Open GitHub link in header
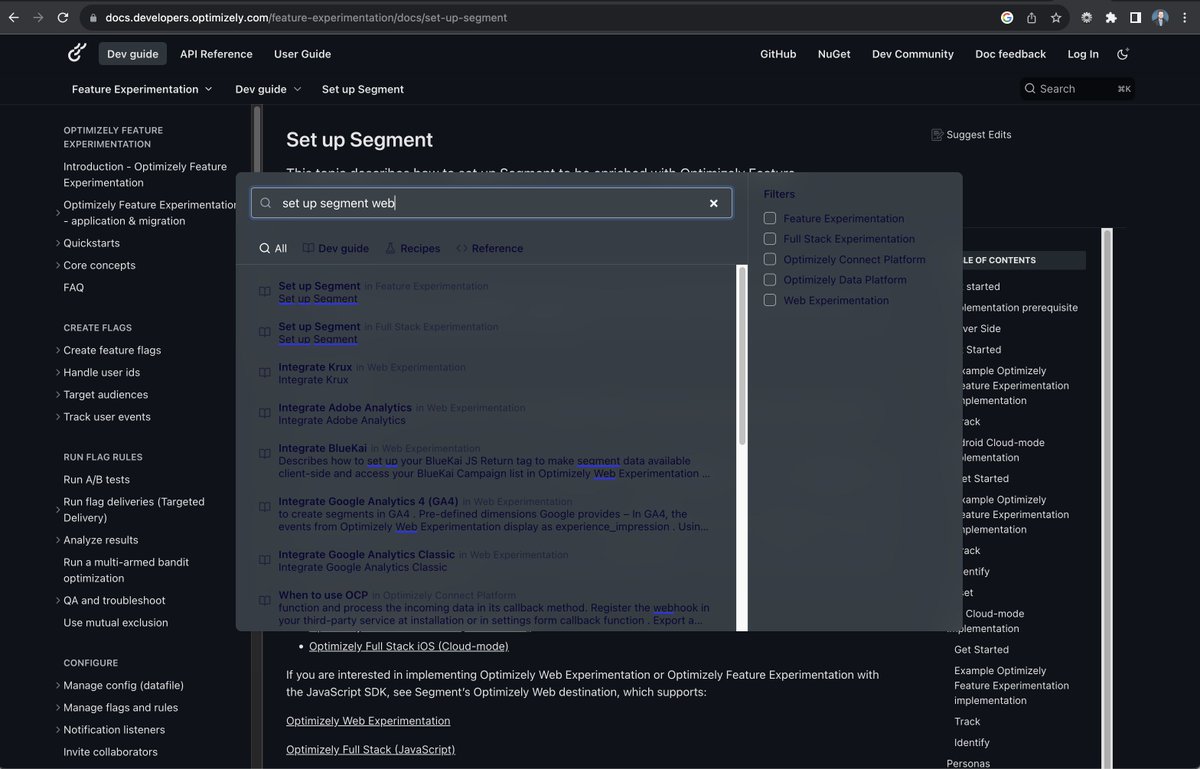 (x=778, y=54)
